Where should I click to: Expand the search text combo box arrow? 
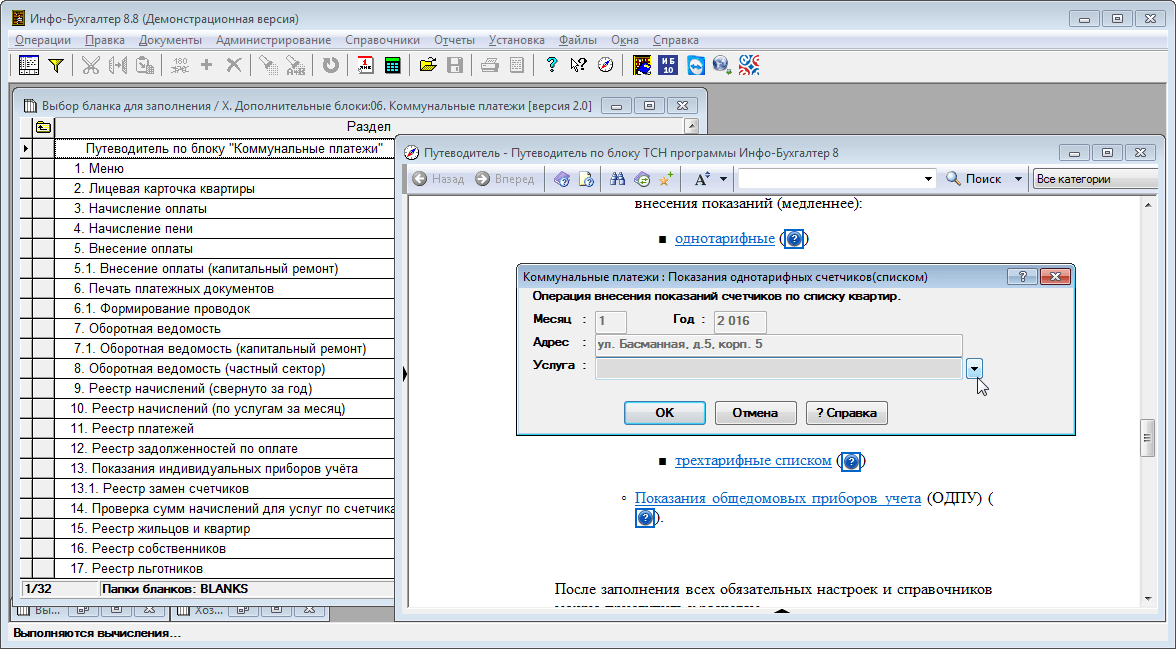pos(928,179)
